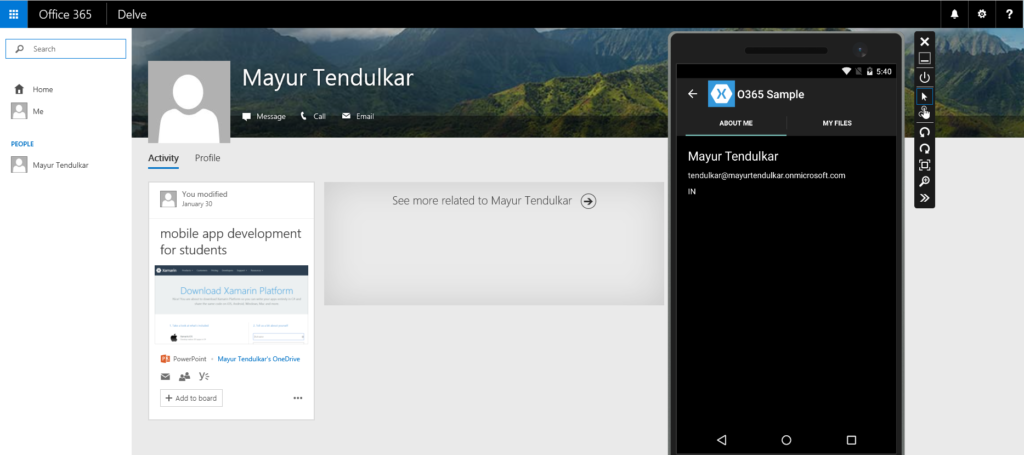
Task: Click the fit to screen emulator icon
Action: 925,165
